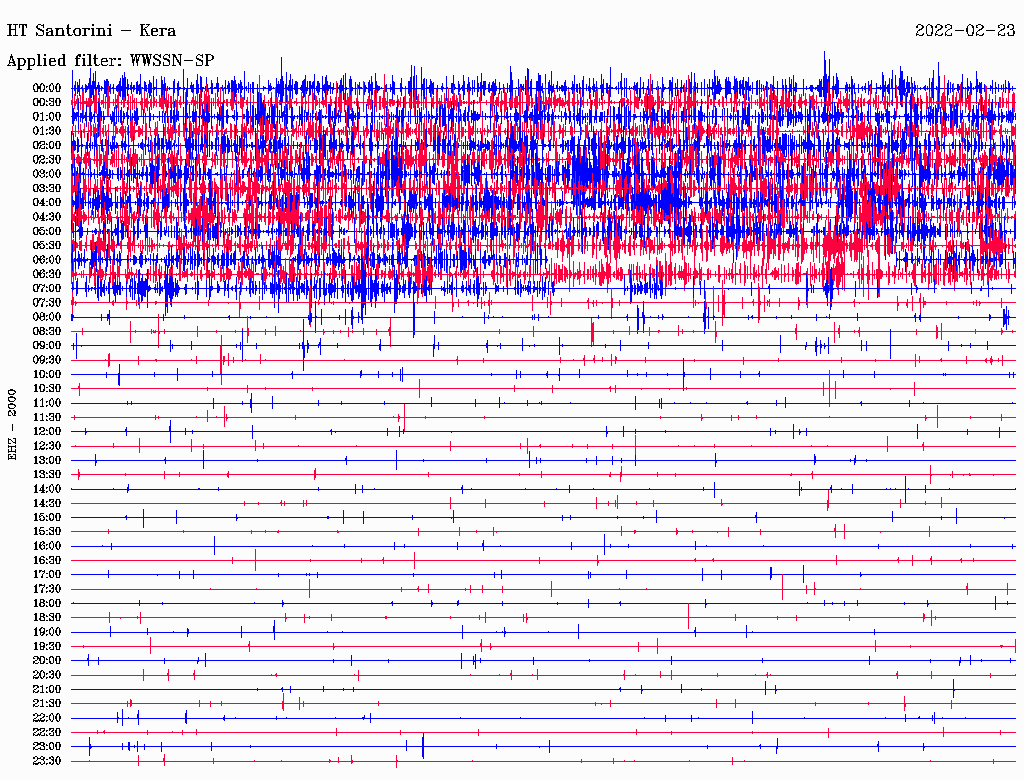Select the 09:30 time label

tap(47, 361)
